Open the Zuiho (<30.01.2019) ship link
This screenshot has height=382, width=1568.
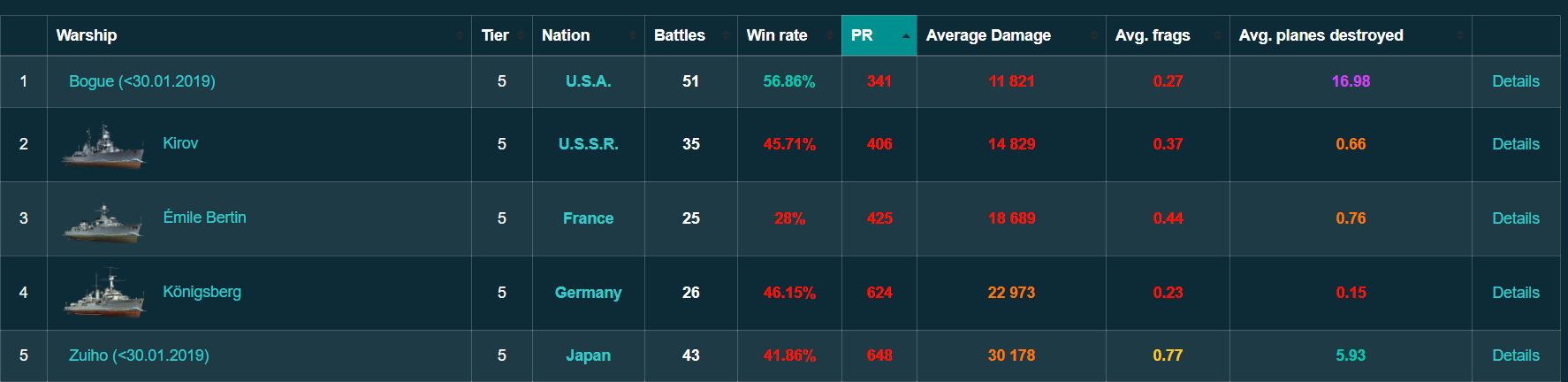139,355
